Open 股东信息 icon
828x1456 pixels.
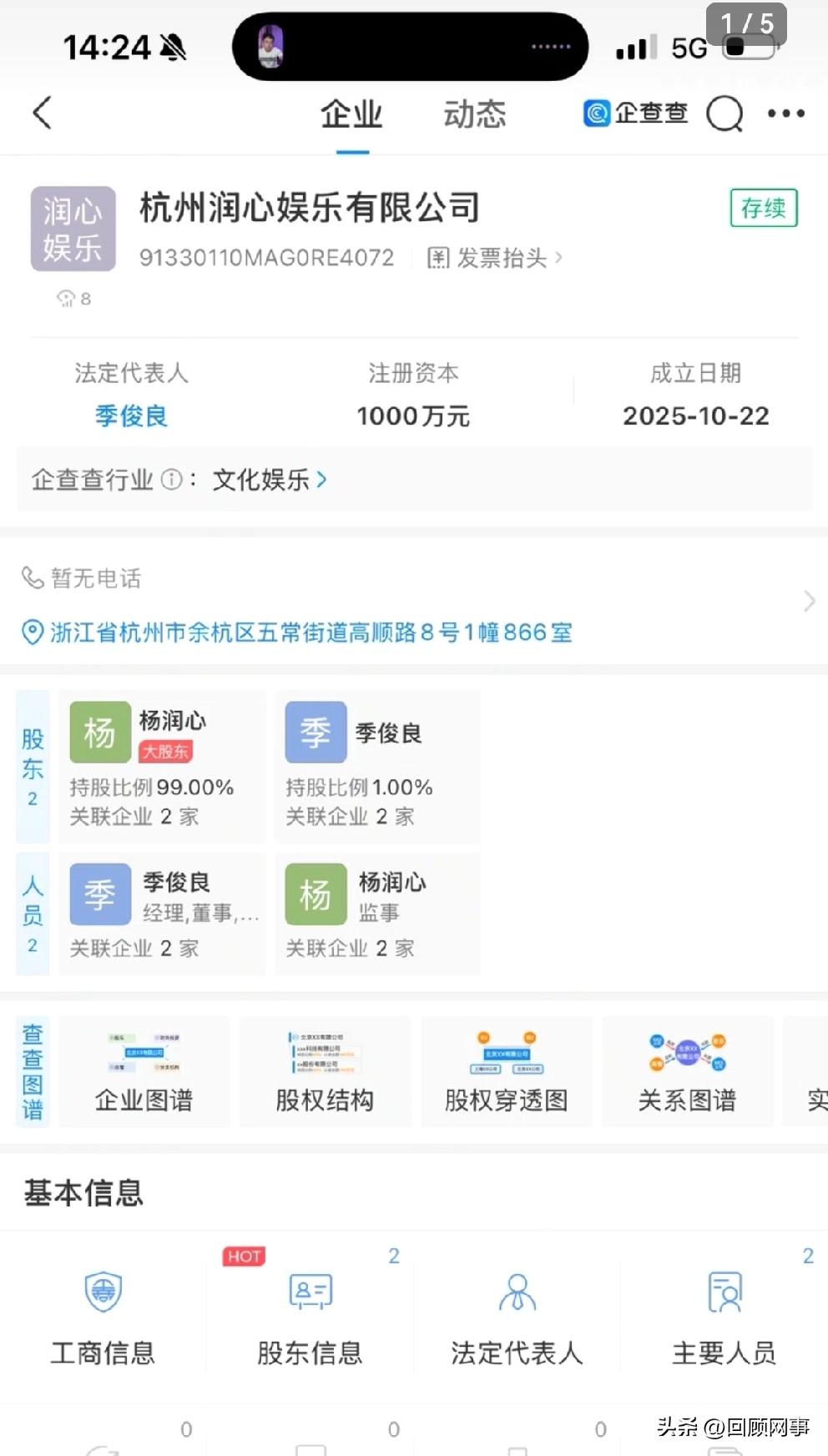pos(310,1292)
